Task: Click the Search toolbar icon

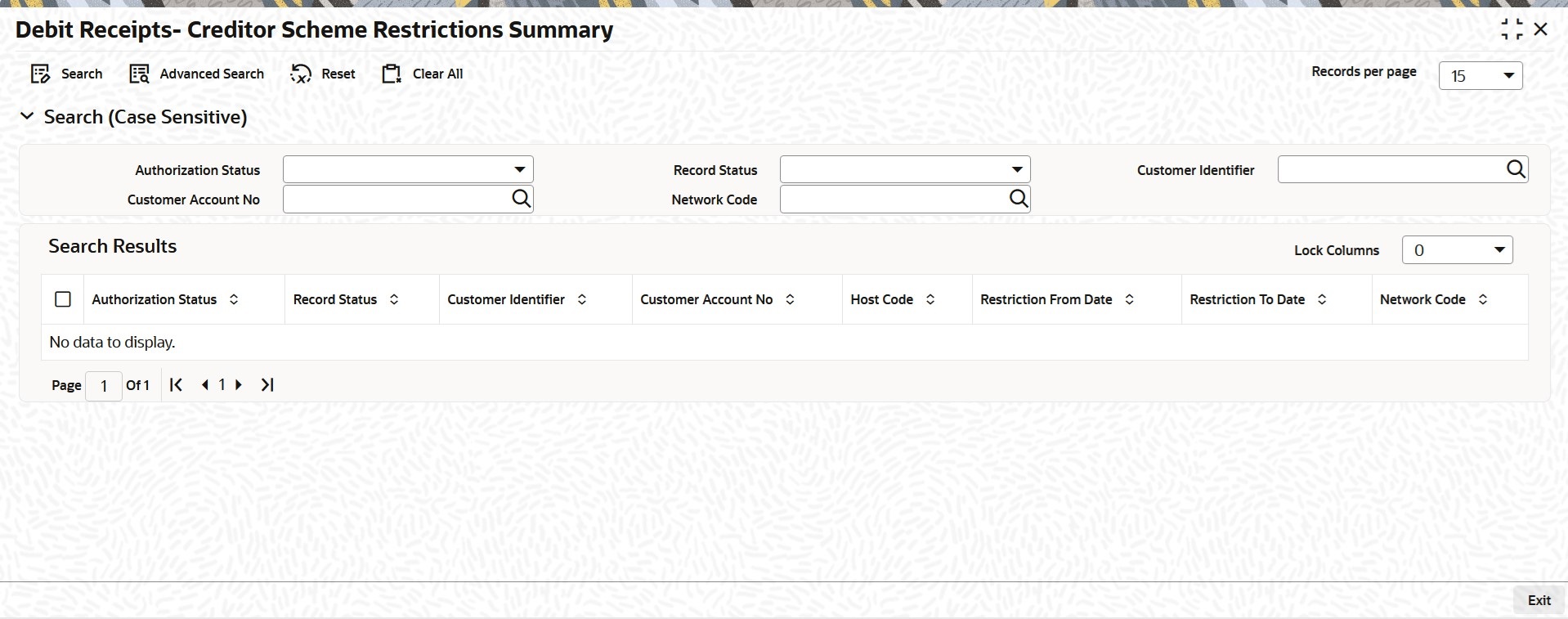Action: point(40,74)
